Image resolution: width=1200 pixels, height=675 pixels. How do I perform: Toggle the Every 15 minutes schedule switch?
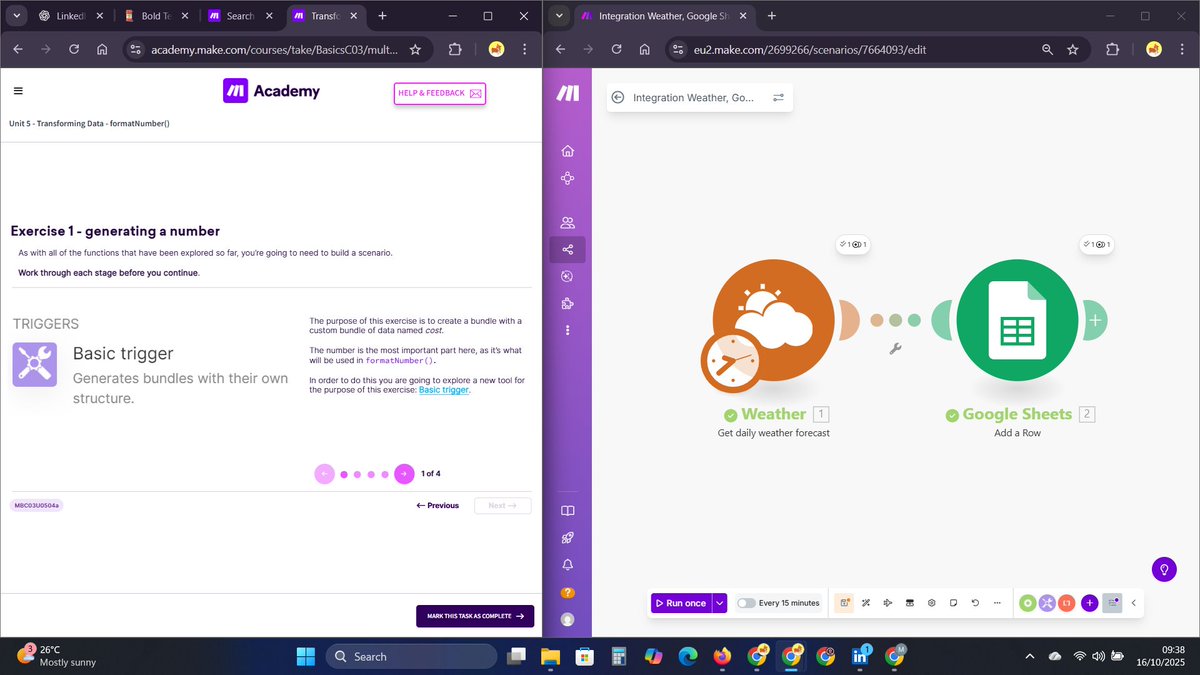[746, 603]
